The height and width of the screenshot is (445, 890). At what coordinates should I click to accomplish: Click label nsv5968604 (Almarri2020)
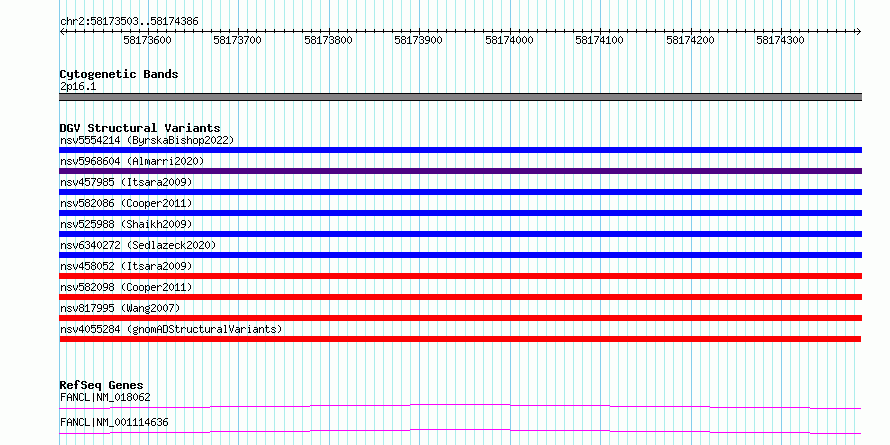pyautogui.click(x=132, y=161)
